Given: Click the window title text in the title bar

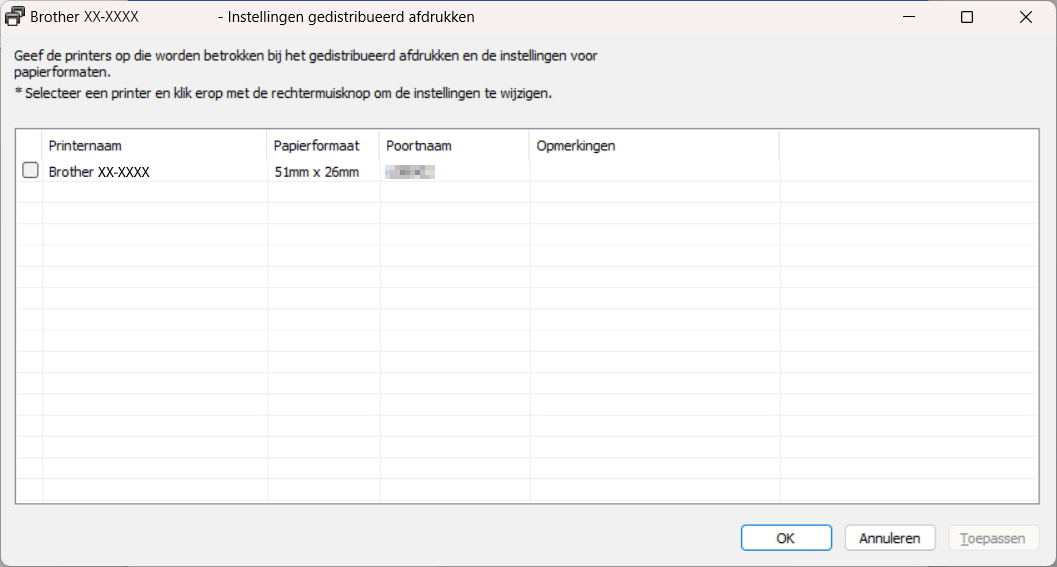Looking at the screenshot, I should tap(346, 17).
